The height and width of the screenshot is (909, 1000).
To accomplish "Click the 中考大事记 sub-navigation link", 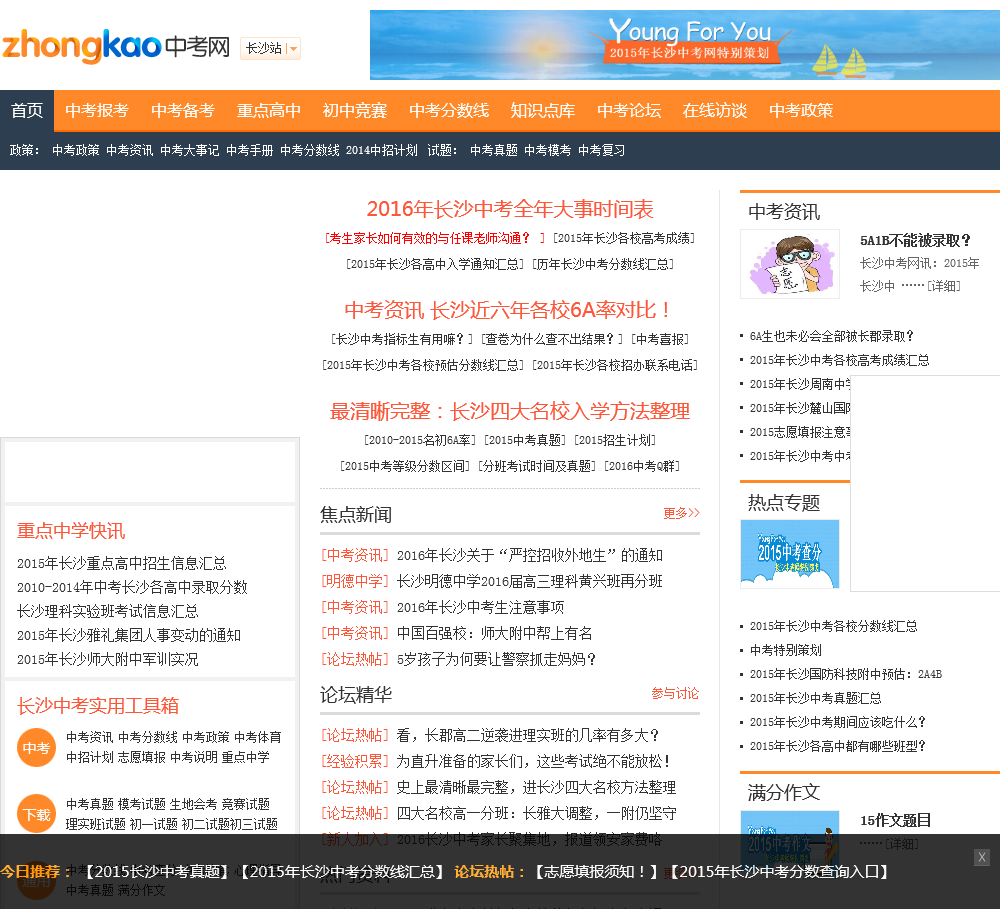I will coord(189,151).
